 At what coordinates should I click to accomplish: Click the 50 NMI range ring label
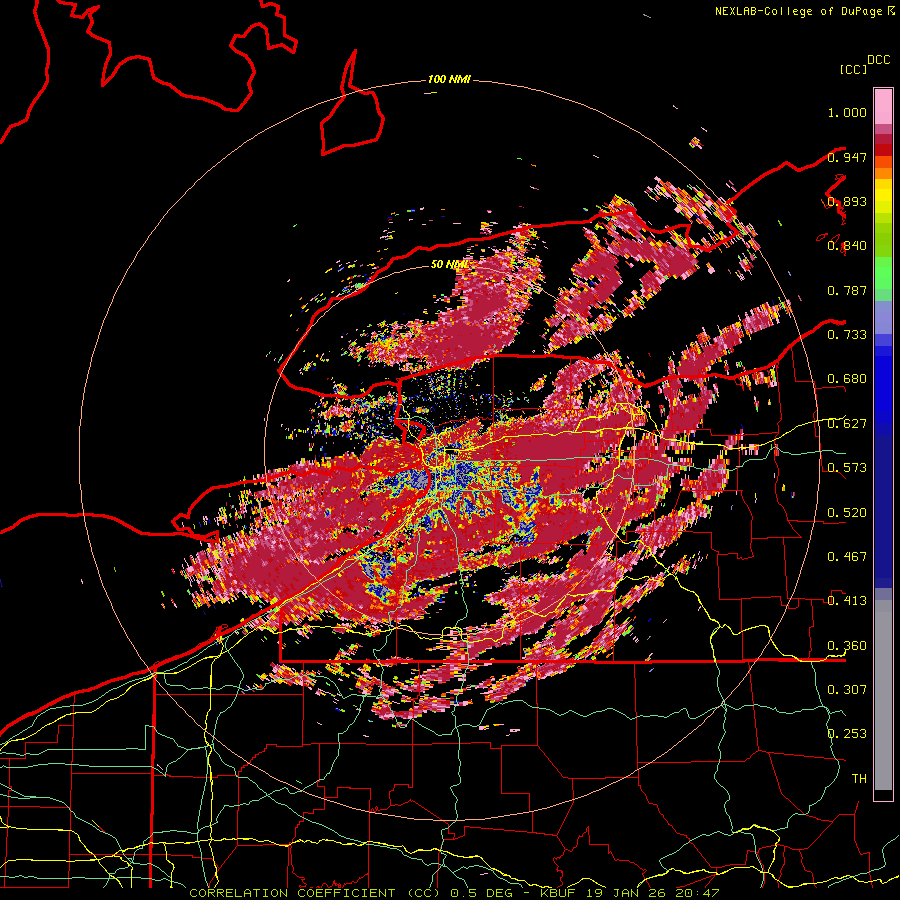pyautogui.click(x=449, y=265)
